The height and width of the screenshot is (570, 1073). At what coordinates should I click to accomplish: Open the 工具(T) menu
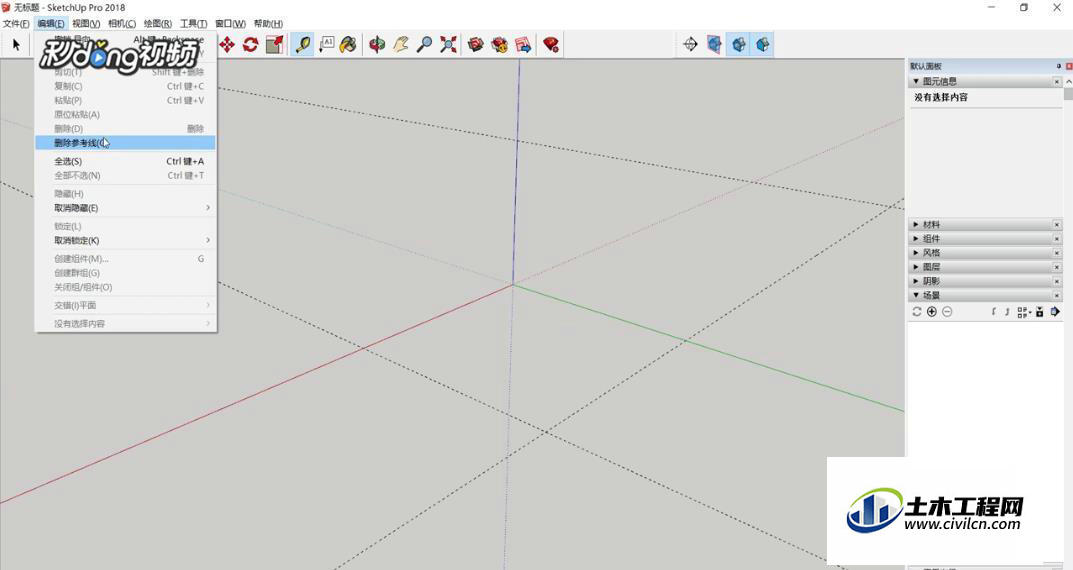click(x=193, y=24)
